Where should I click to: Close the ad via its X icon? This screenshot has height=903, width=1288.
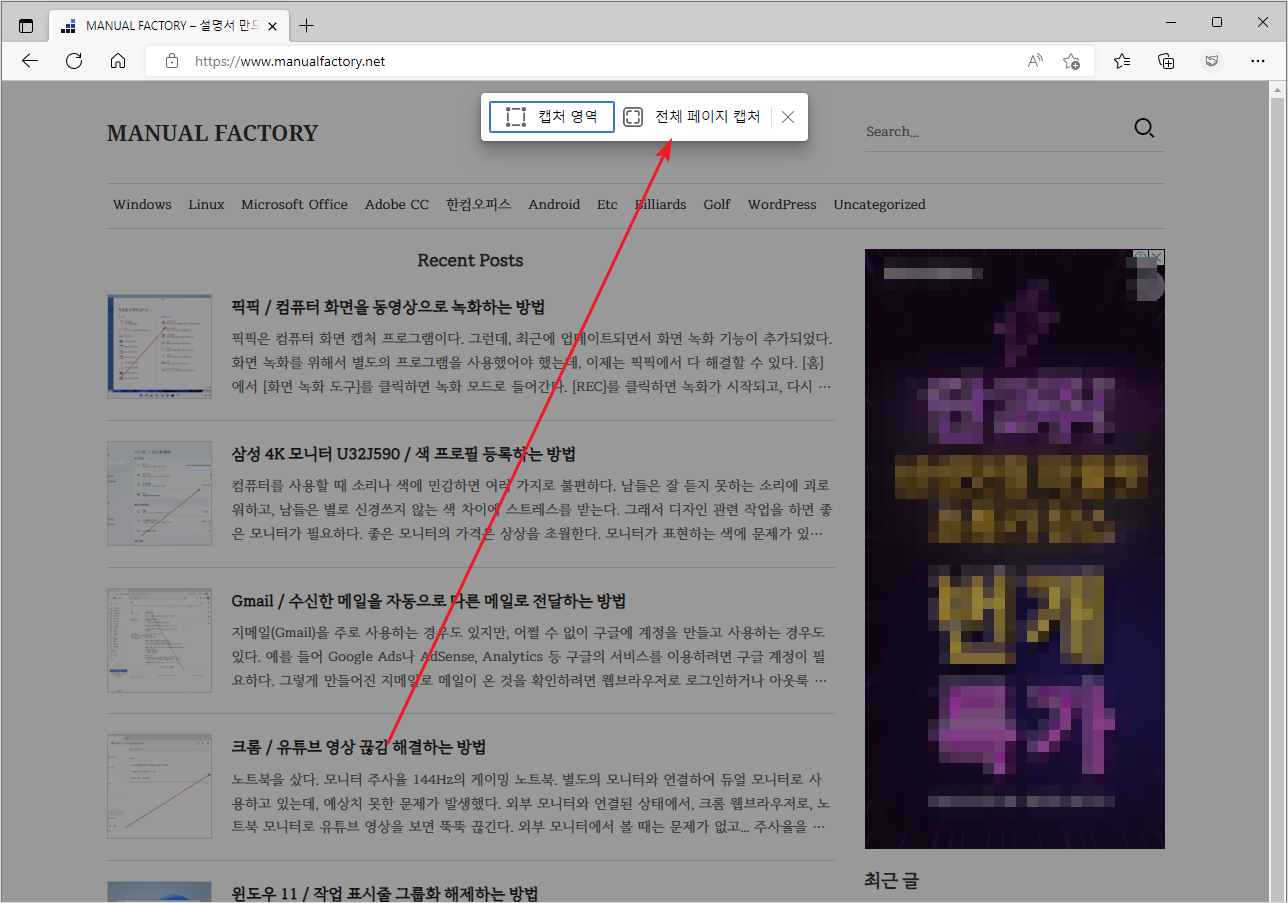click(1157, 257)
